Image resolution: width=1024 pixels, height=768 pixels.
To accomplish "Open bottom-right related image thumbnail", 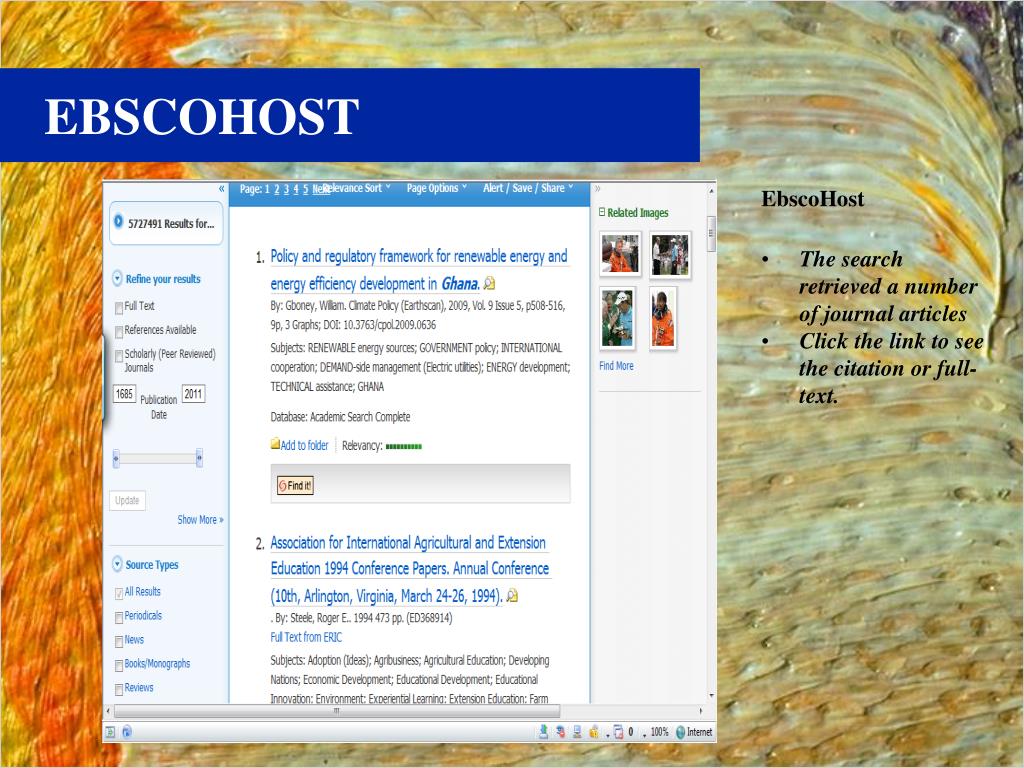I will coord(663,318).
